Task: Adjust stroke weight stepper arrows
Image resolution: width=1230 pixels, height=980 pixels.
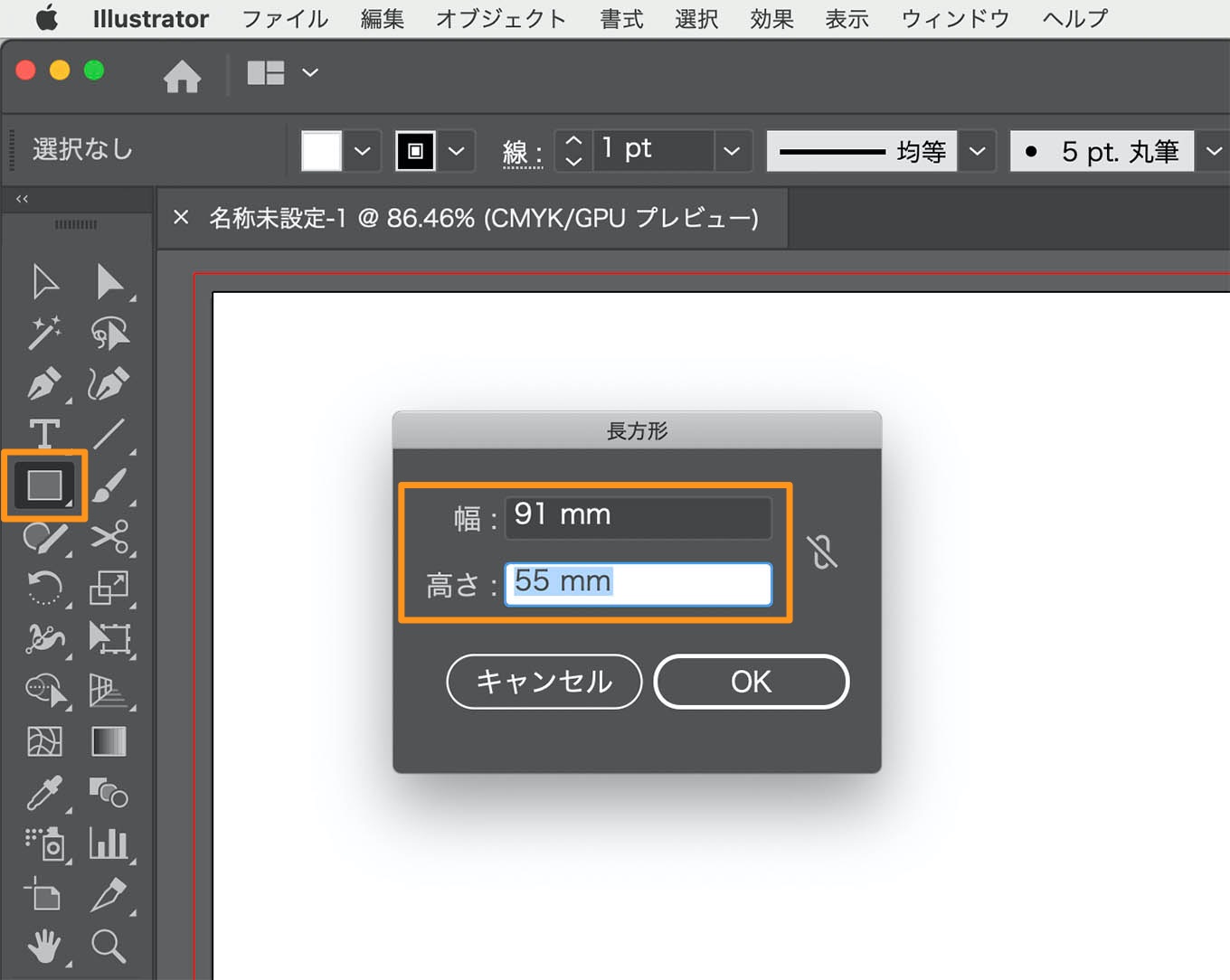Action: coord(573,151)
